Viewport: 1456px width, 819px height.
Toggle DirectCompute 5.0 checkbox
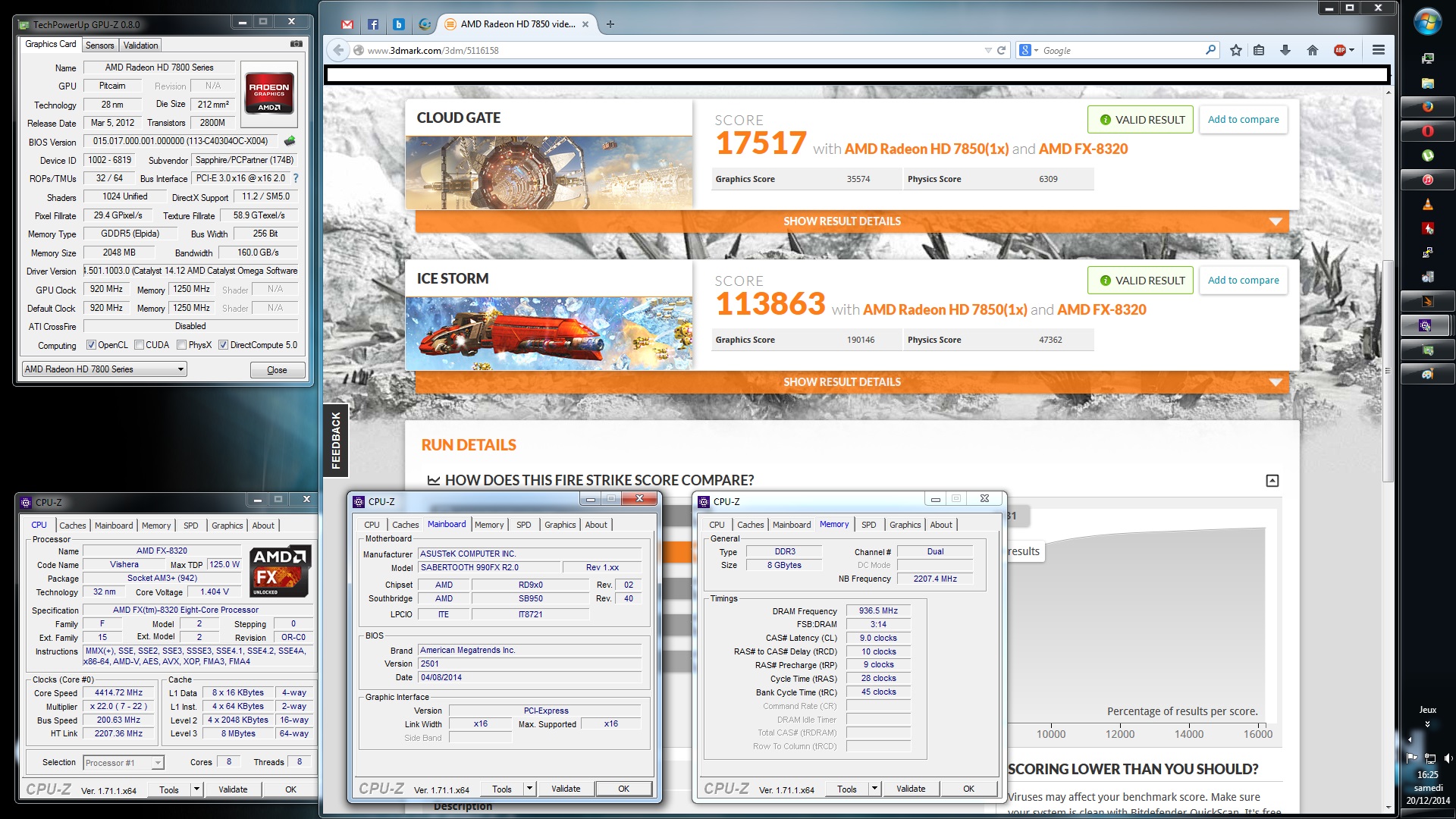[224, 345]
